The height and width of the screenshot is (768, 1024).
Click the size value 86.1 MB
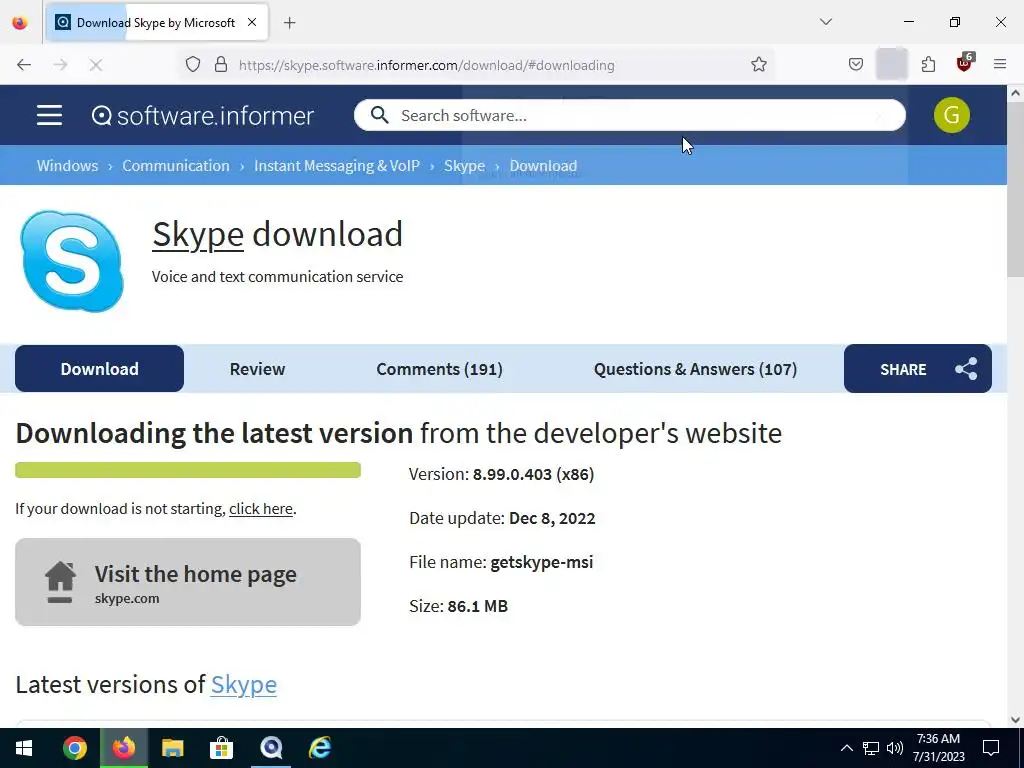(477, 606)
